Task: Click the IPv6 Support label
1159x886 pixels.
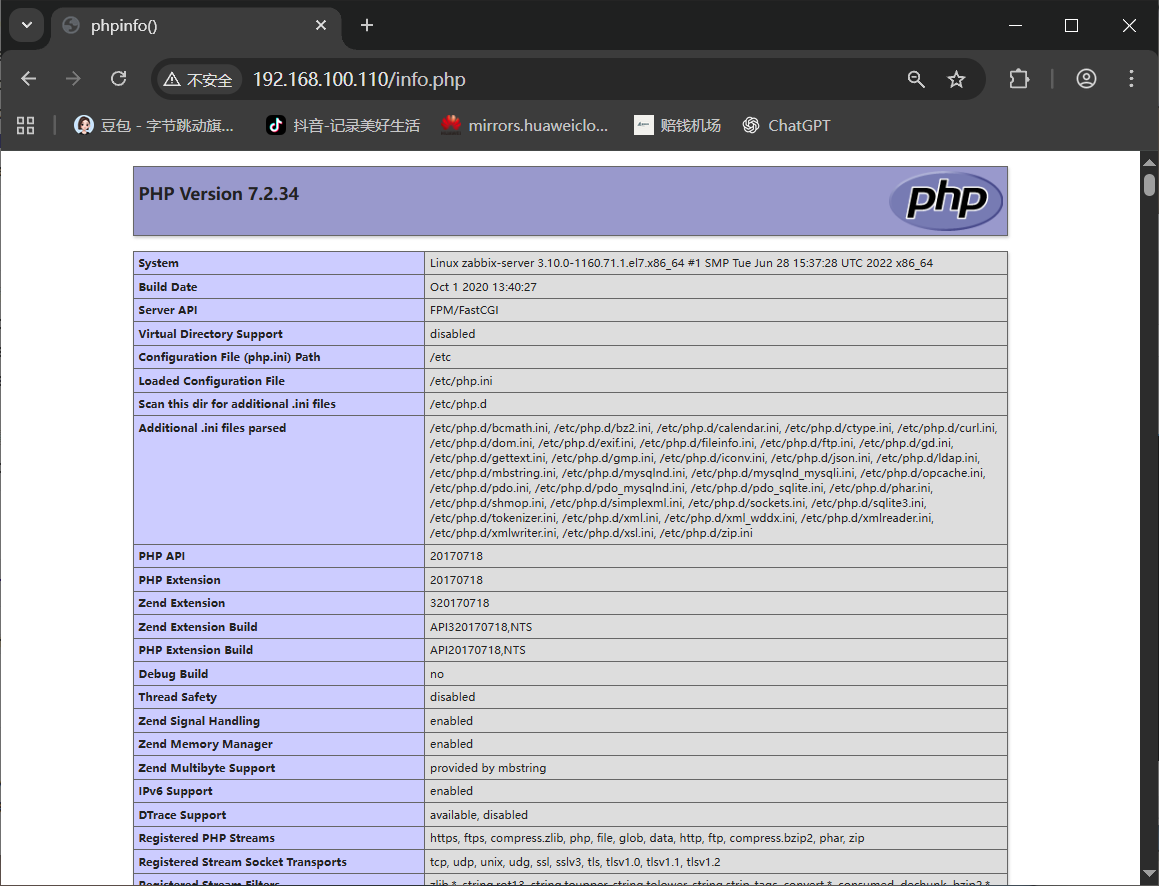Action: (x=175, y=791)
